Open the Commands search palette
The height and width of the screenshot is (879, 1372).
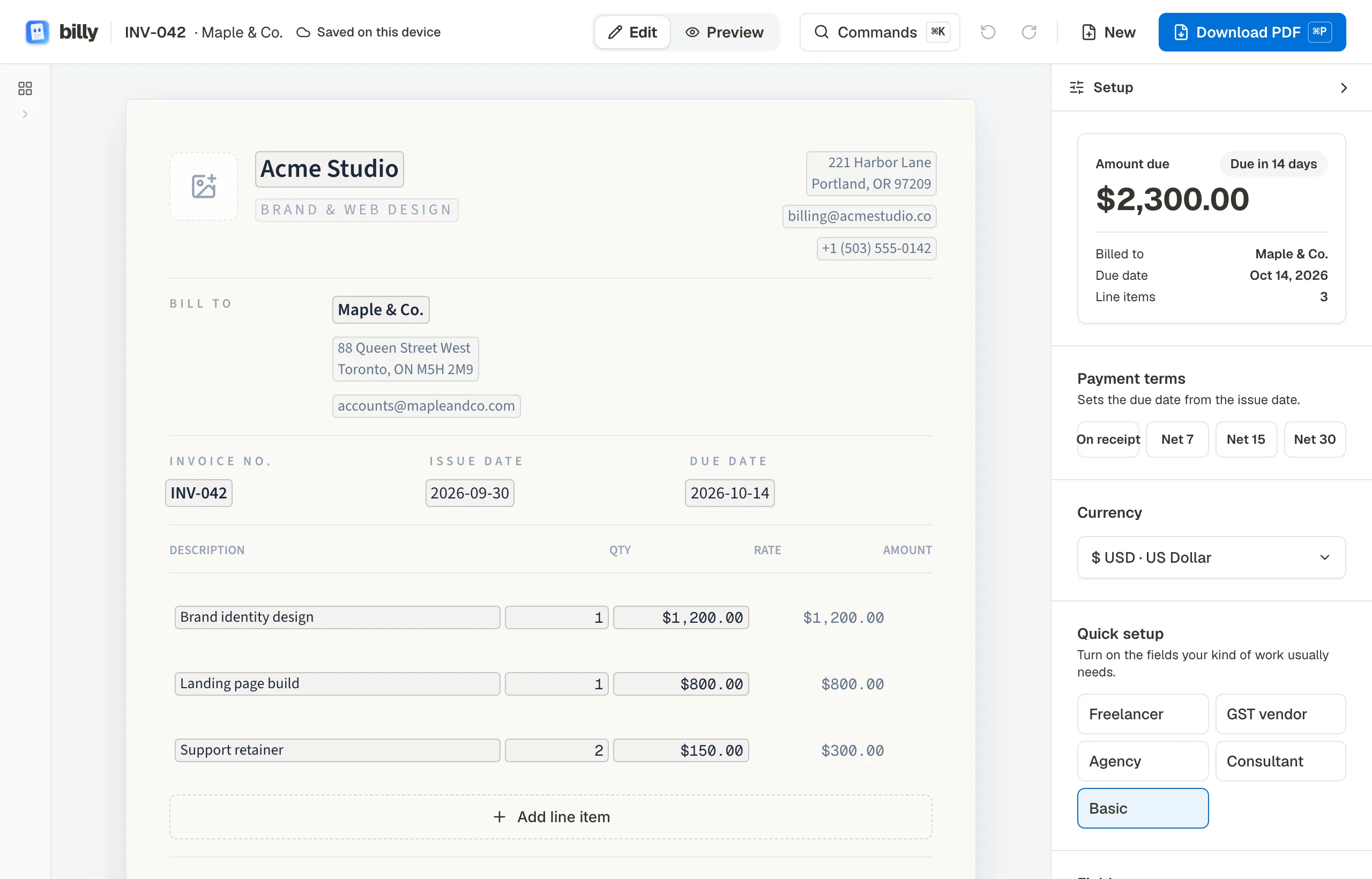pos(879,32)
